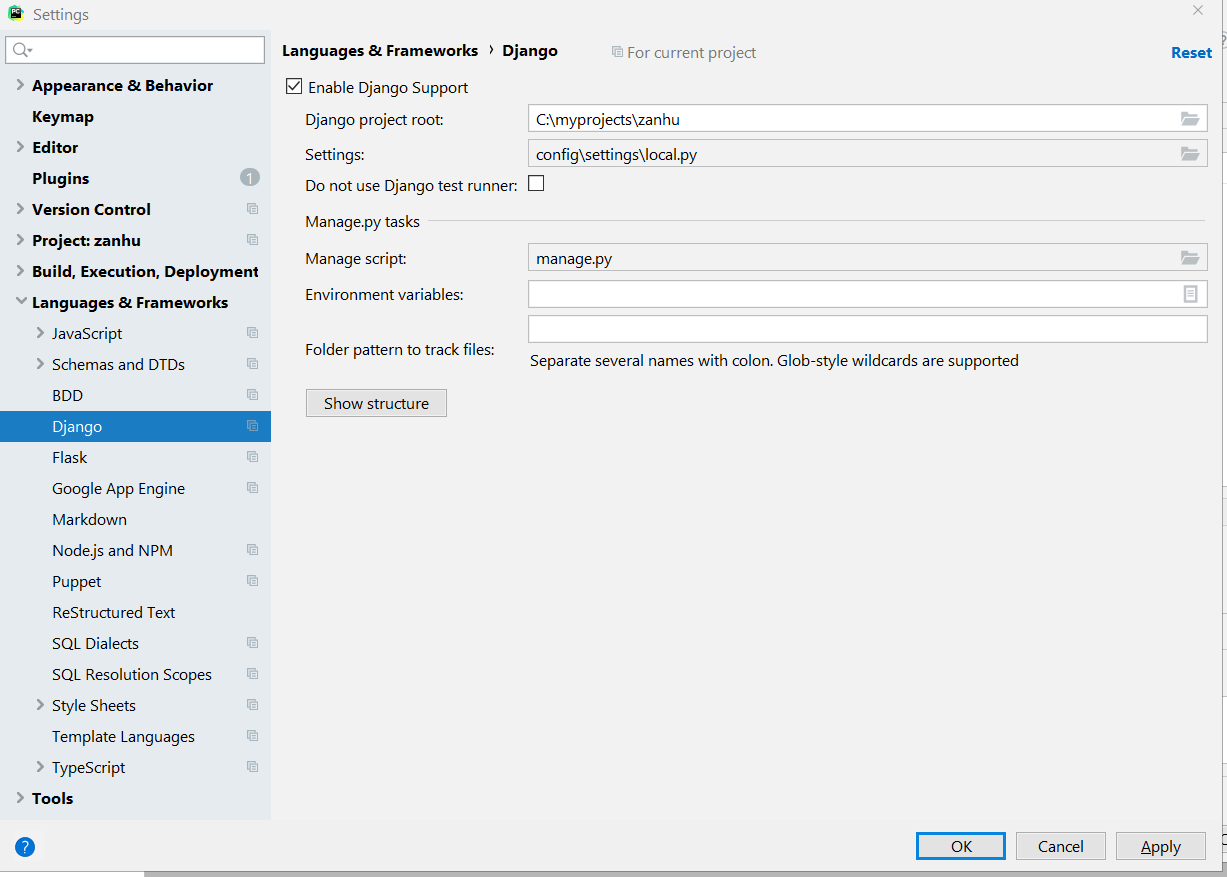The width and height of the screenshot is (1227, 877).
Task: Expand the Editor section
Action: (20, 147)
